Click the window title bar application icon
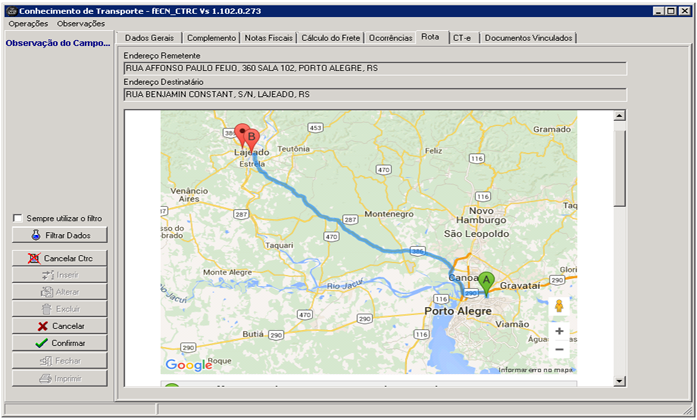The width and height of the screenshot is (697, 420). (12, 11)
